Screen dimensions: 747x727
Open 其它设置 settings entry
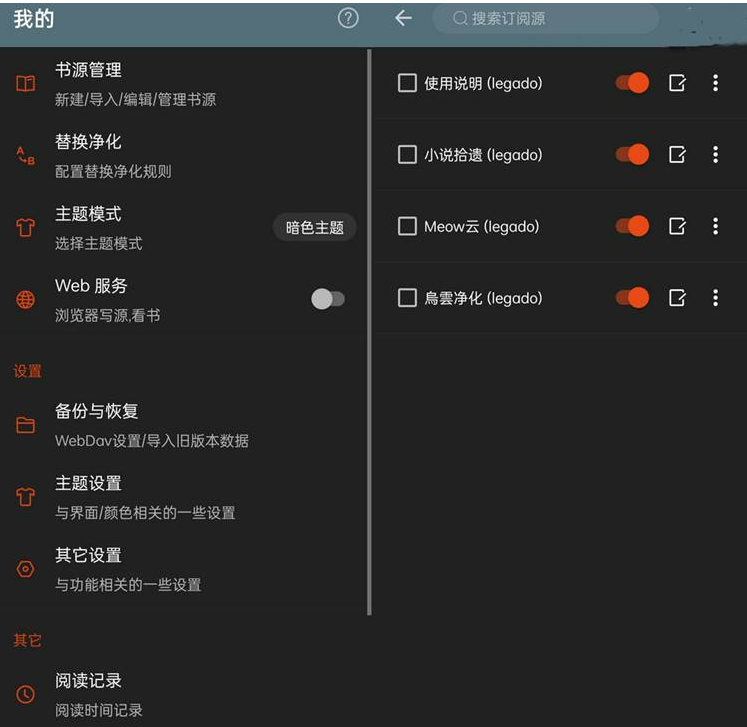click(183, 569)
